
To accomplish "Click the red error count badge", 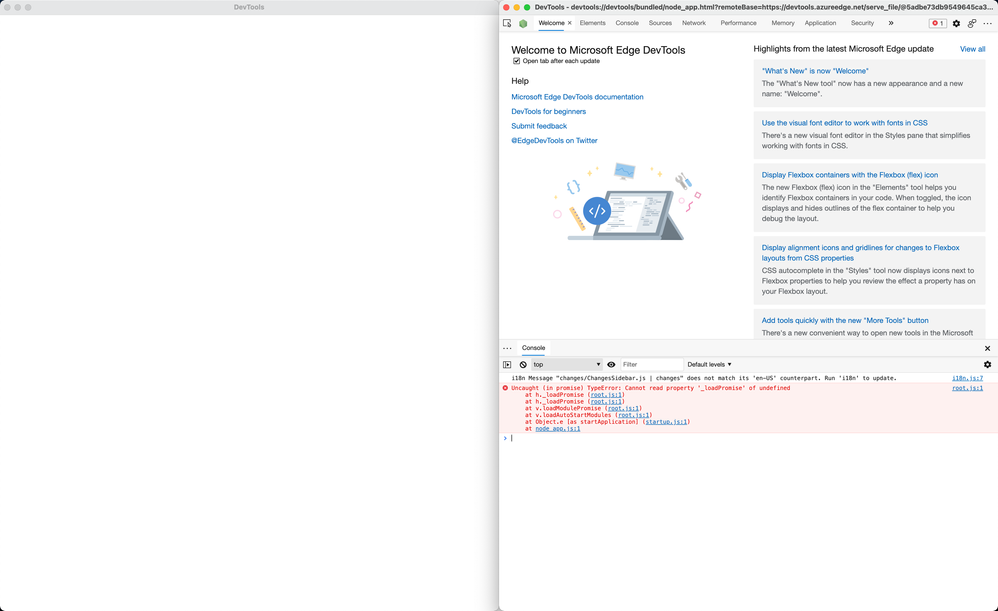I will [938, 24].
